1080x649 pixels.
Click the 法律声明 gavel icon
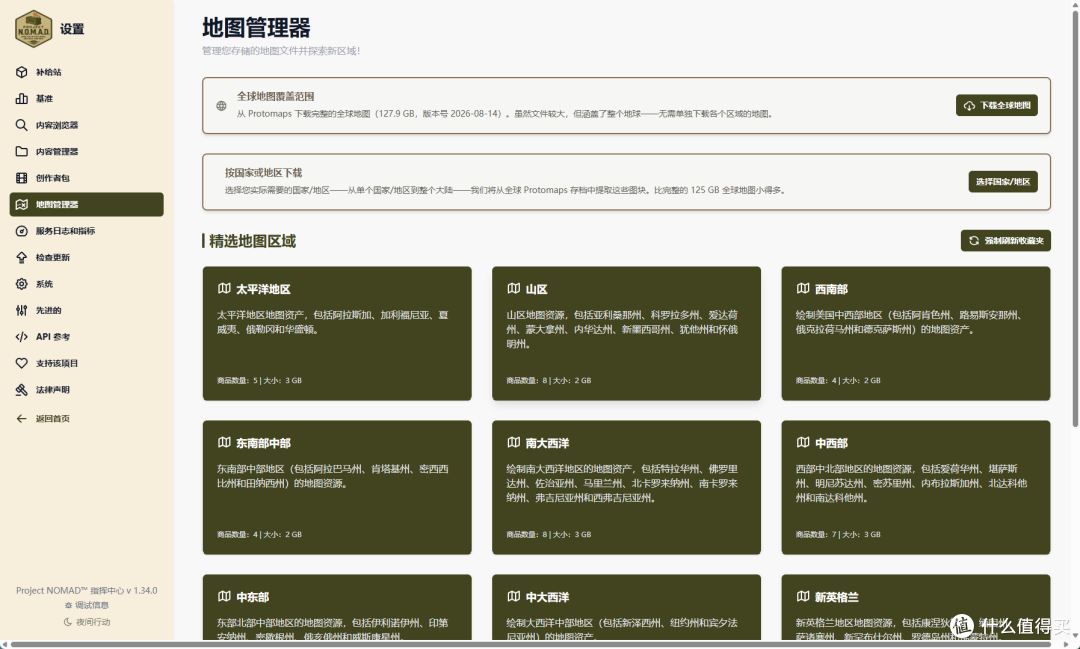coord(21,390)
